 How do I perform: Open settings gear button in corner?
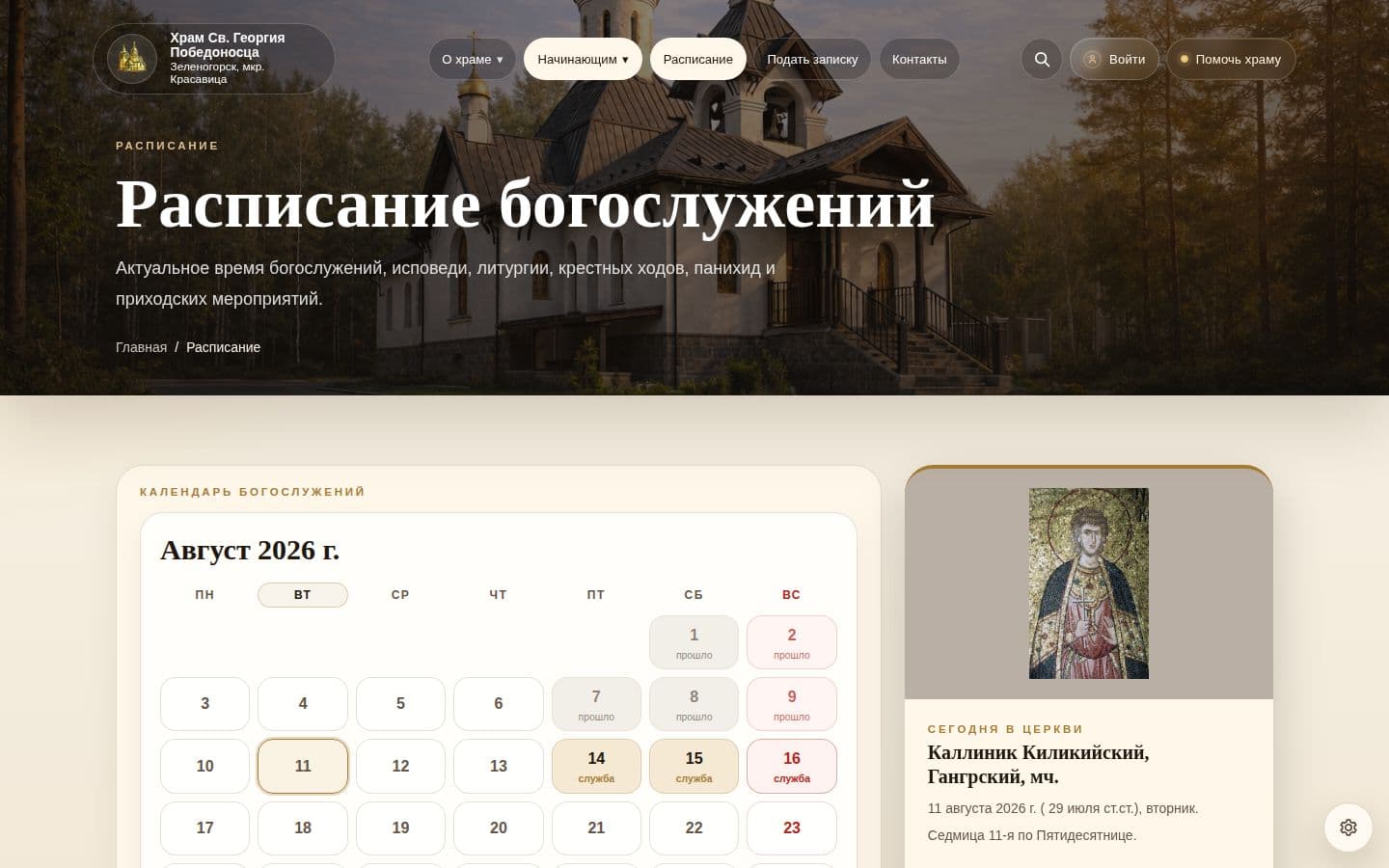(x=1348, y=827)
